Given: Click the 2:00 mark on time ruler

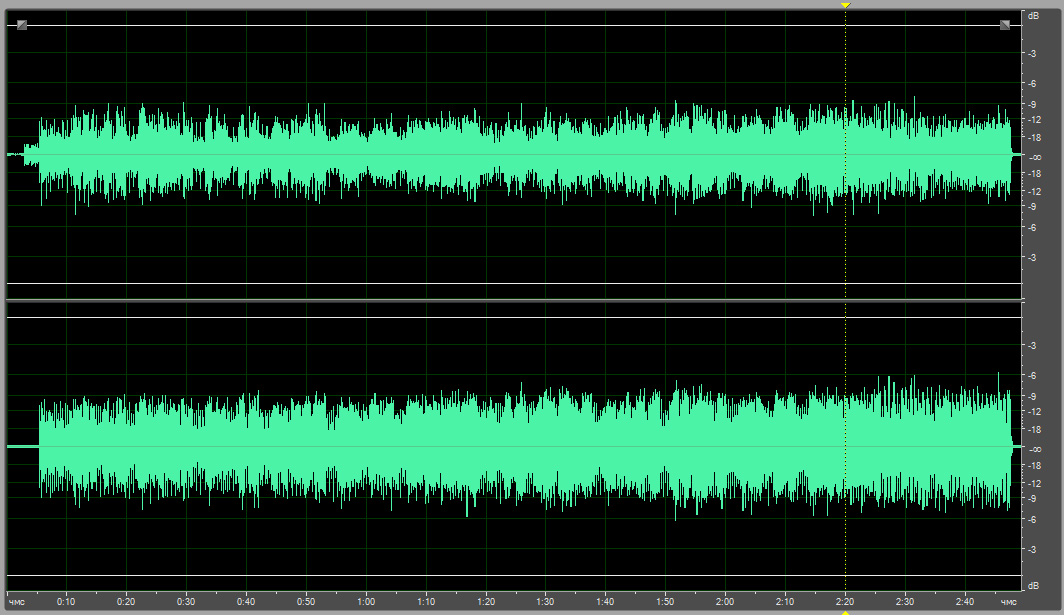Looking at the screenshot, I should pos(725,602).
